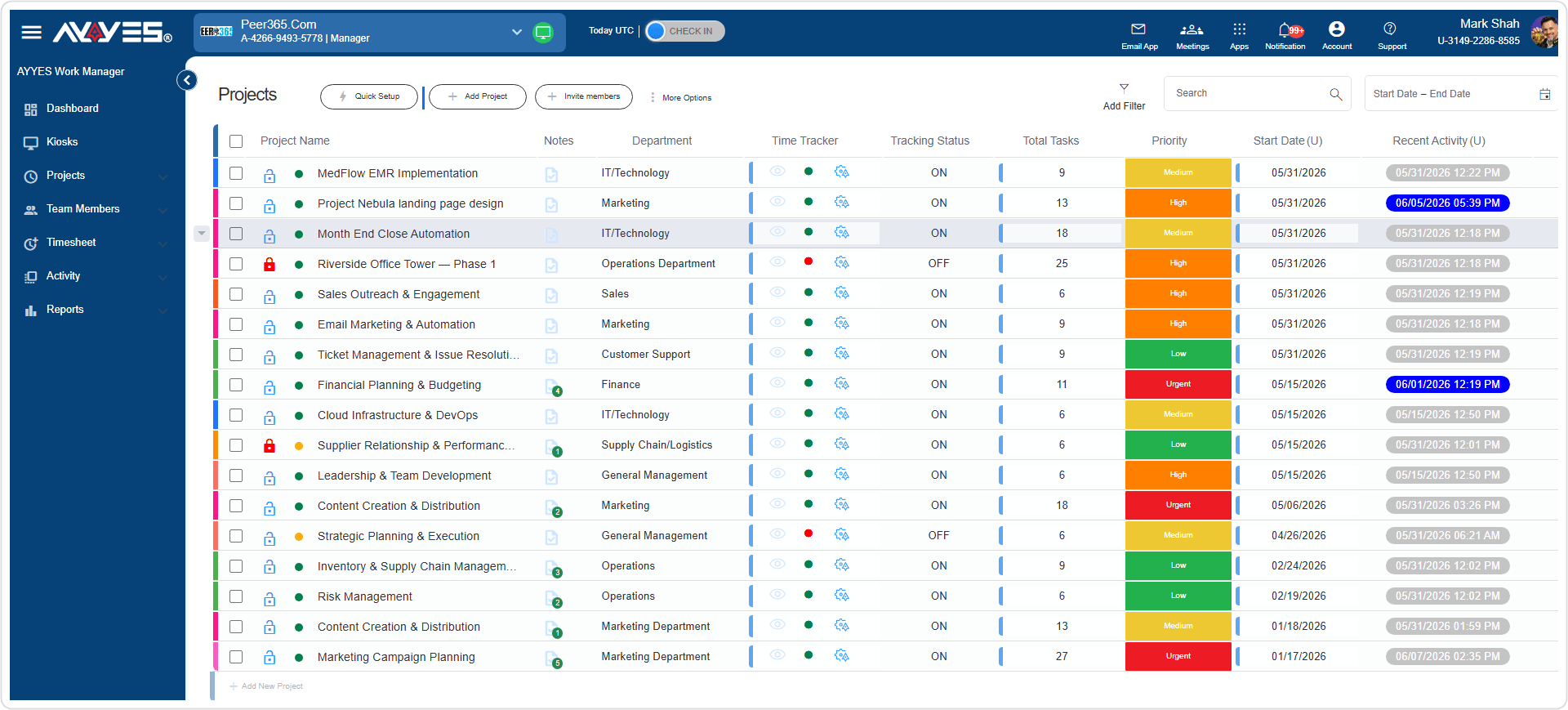This screenshot has height=710, width=1568.
Task: Toggle eye icon for Email Marketing & Automation
Action: pos(777,322)
